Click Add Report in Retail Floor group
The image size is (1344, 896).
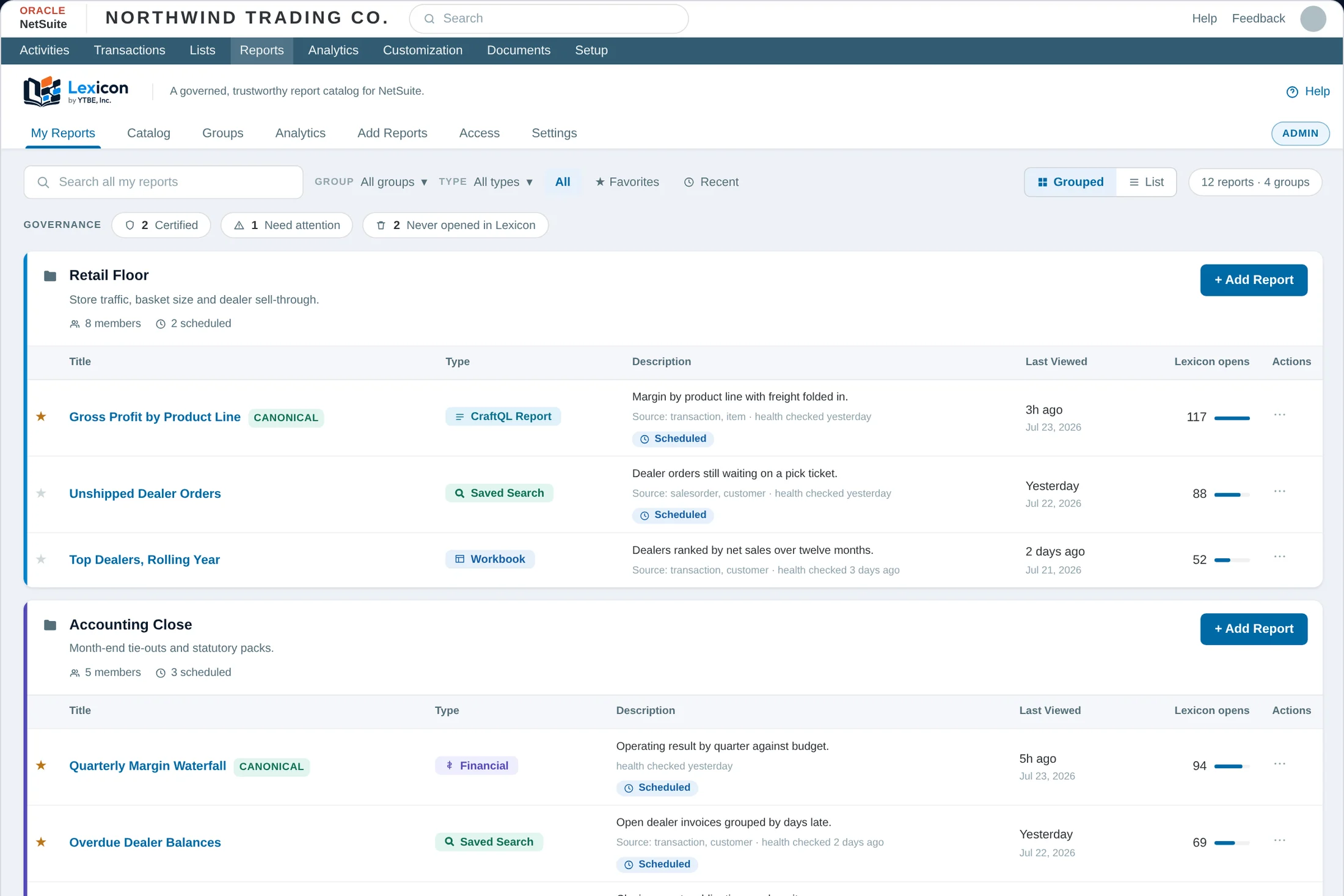(1254, 280)
